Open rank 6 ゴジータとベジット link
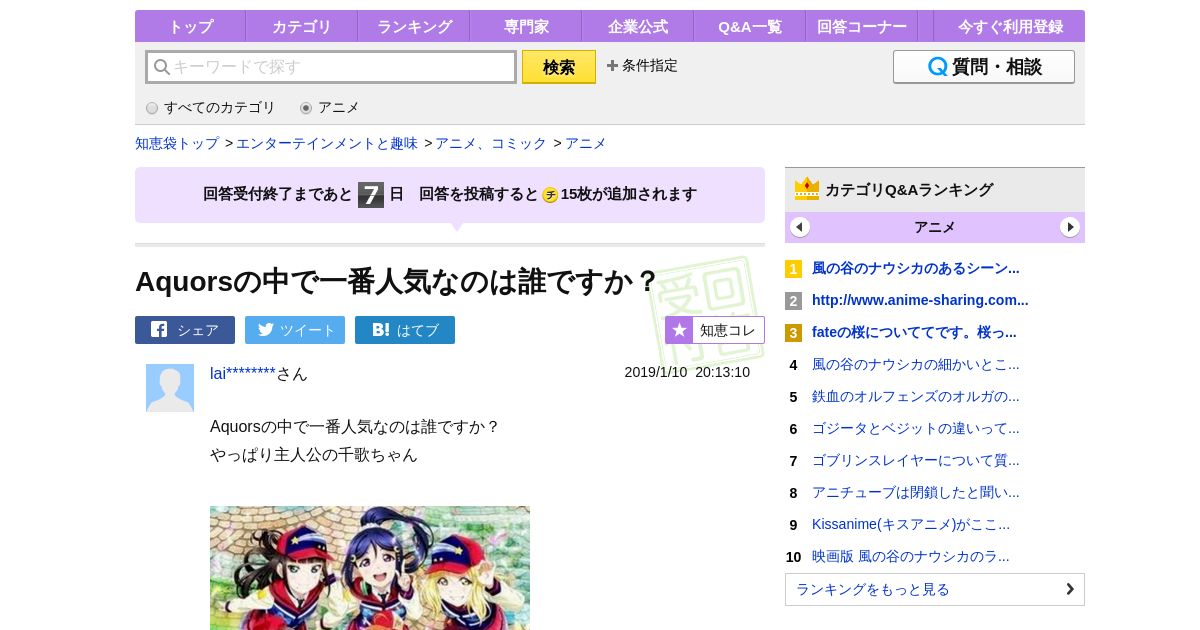Image resolution: width=1200 pixels, height=630 pixels. tap(916, 428)
